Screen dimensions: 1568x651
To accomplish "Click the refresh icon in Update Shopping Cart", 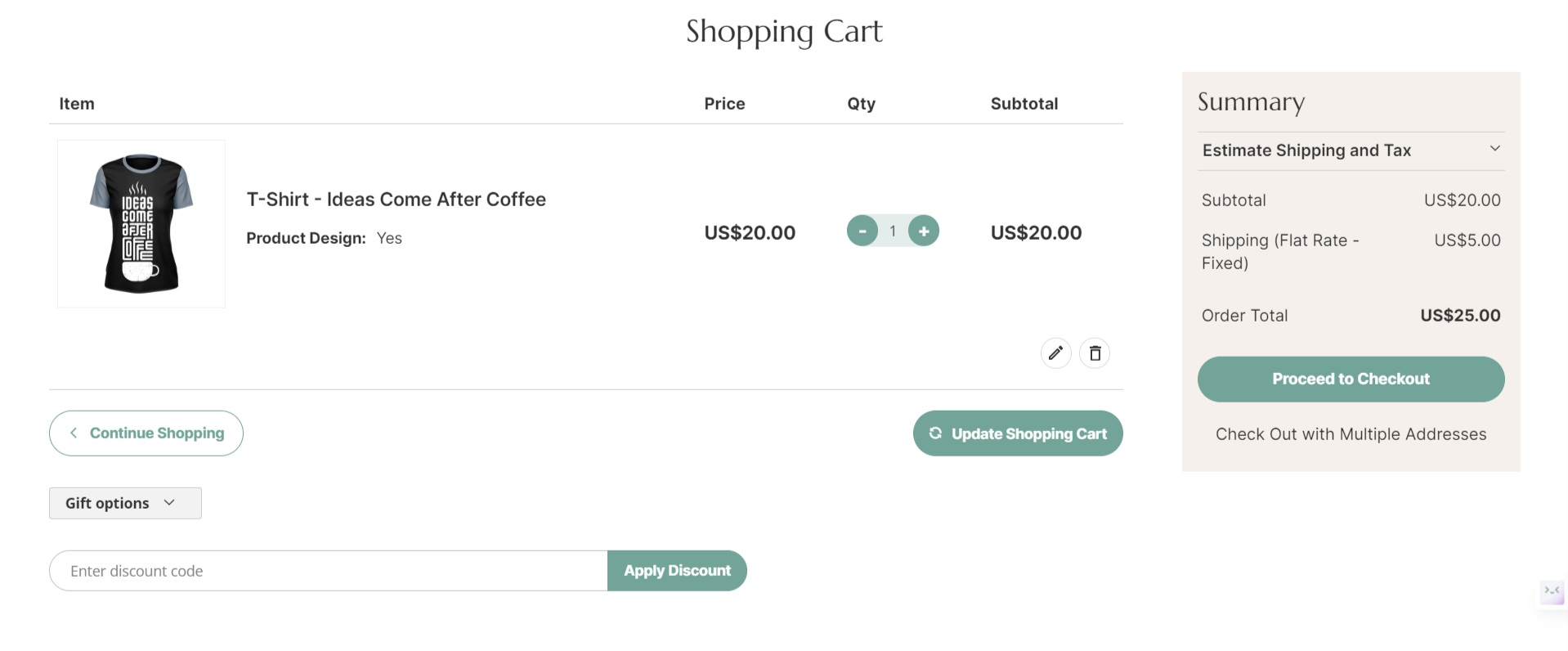I will click(x=935, y=433).
